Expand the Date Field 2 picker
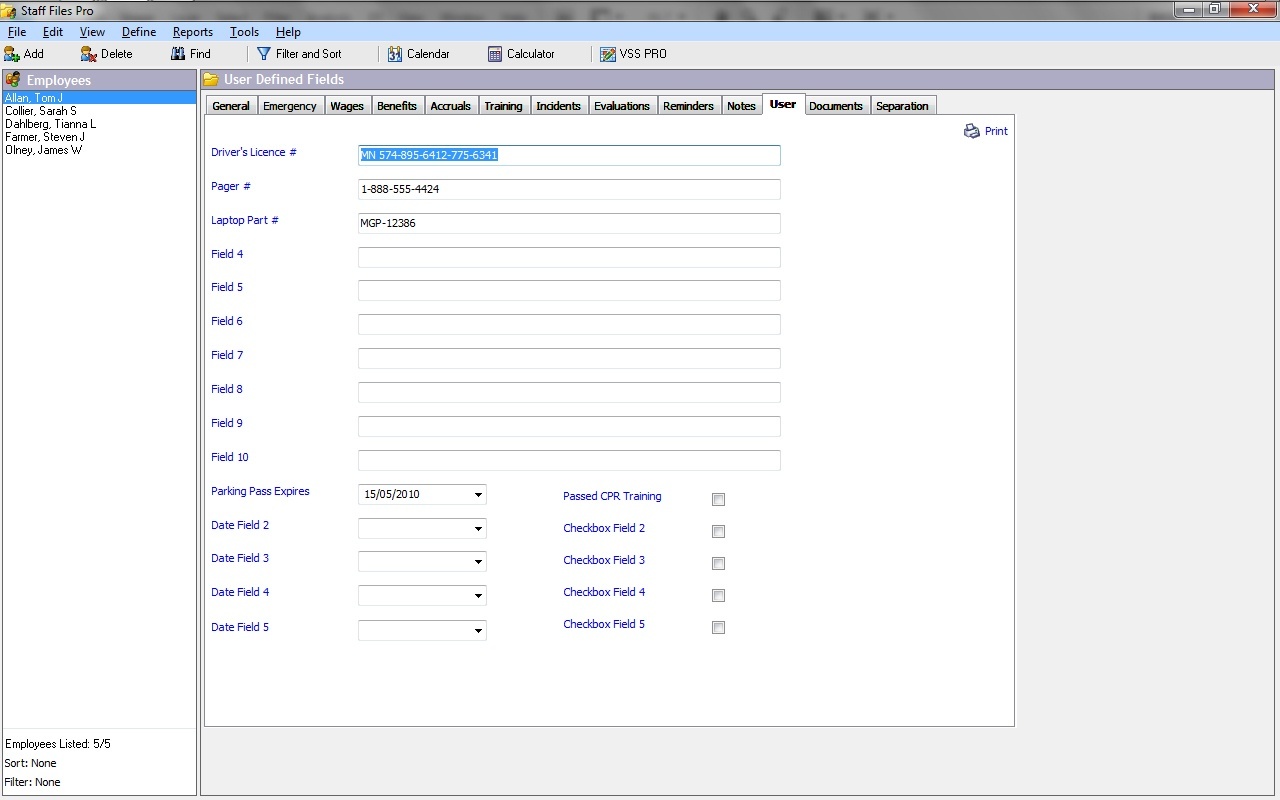 click(x=478, y=528)
